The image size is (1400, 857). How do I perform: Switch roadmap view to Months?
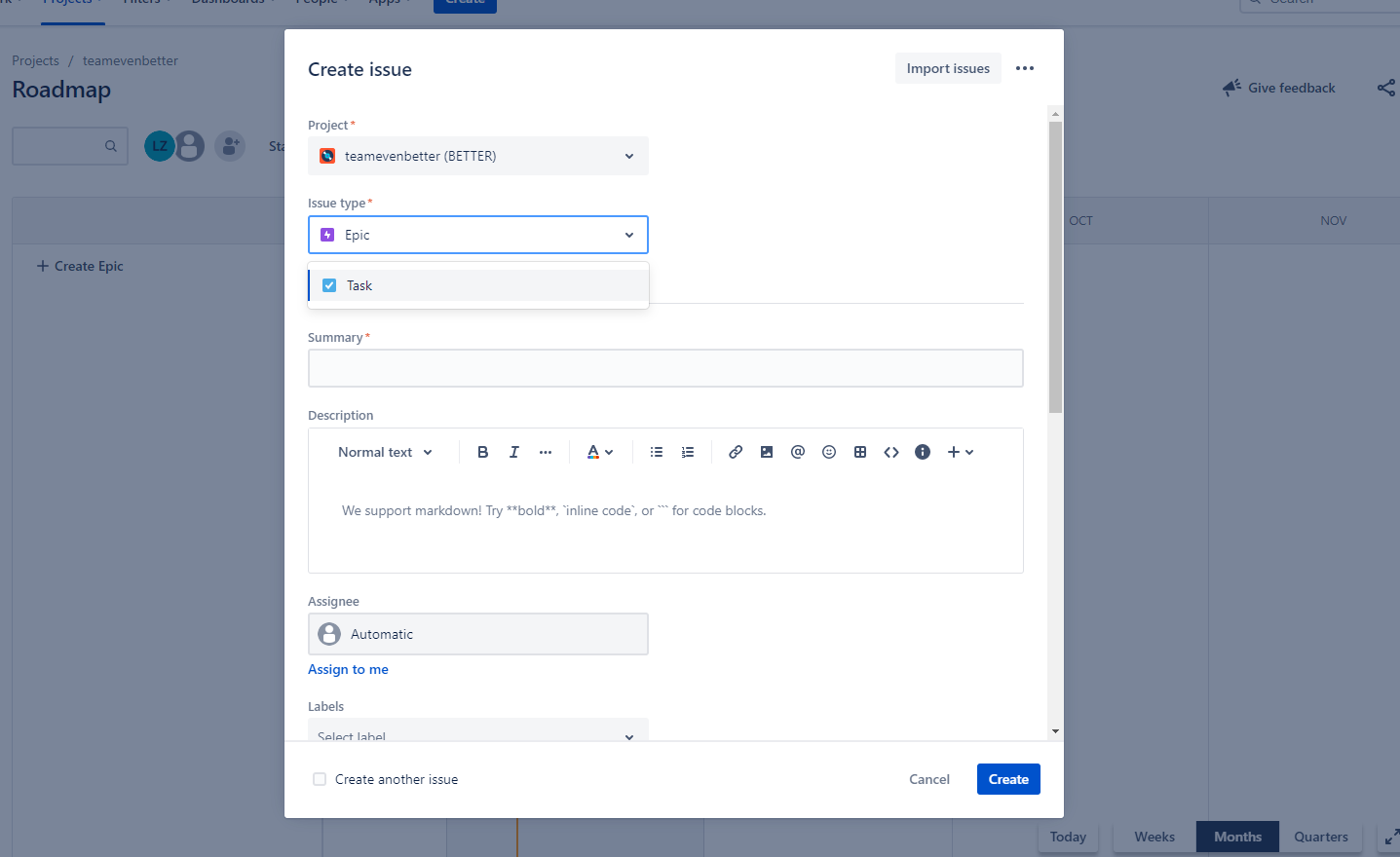(1237, 837)
